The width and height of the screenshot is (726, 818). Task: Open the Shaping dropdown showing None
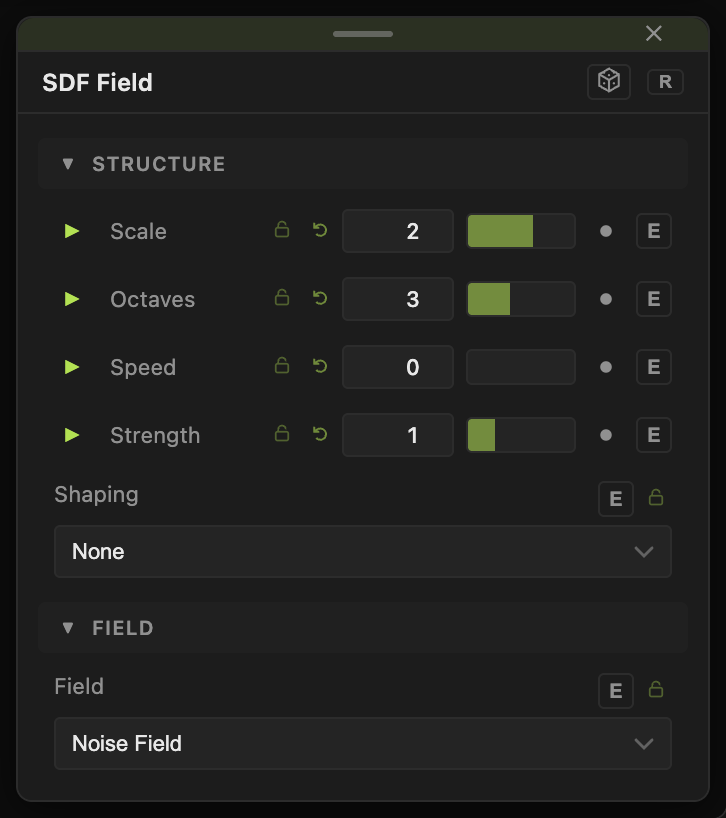(x=363, y=551)
